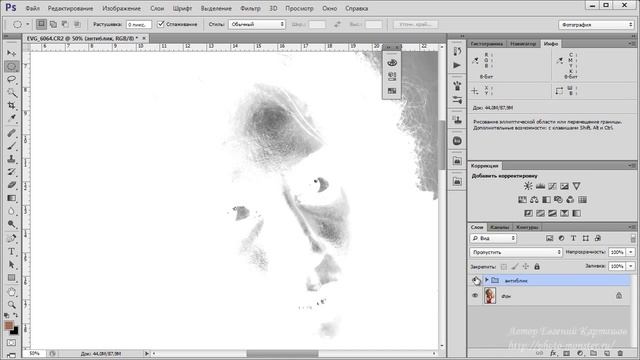Add an Invert adjustment
Screen dimensions: 640x360
click(x=528, y=213)
